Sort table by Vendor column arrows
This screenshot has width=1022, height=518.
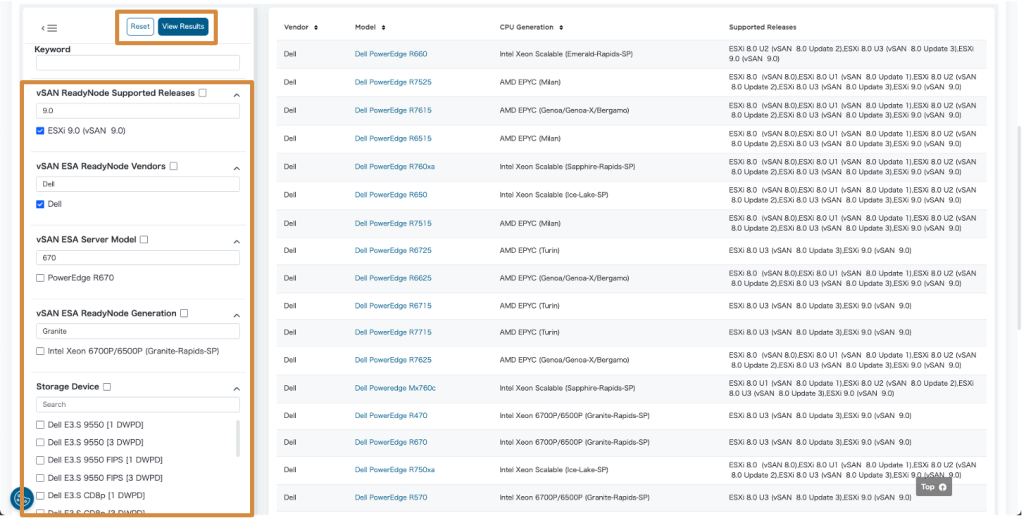click(316, 27)
